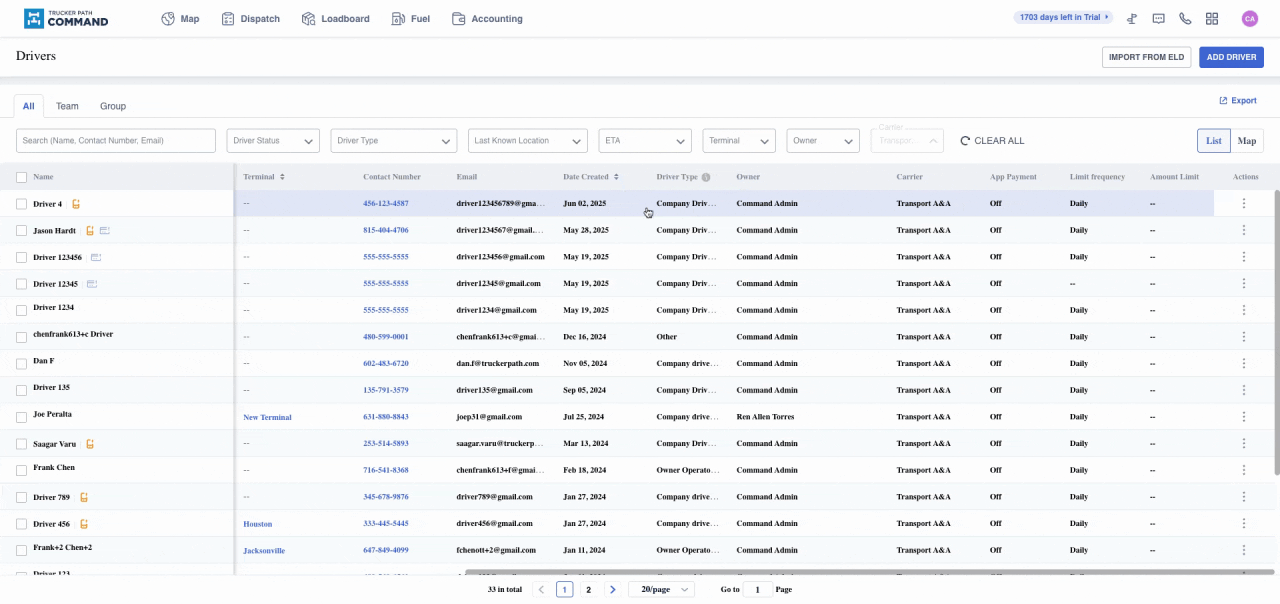This screenshot has height=604, width=1280.
Task: Check the box for Driver 4
Action: click(x=22, y=204)
